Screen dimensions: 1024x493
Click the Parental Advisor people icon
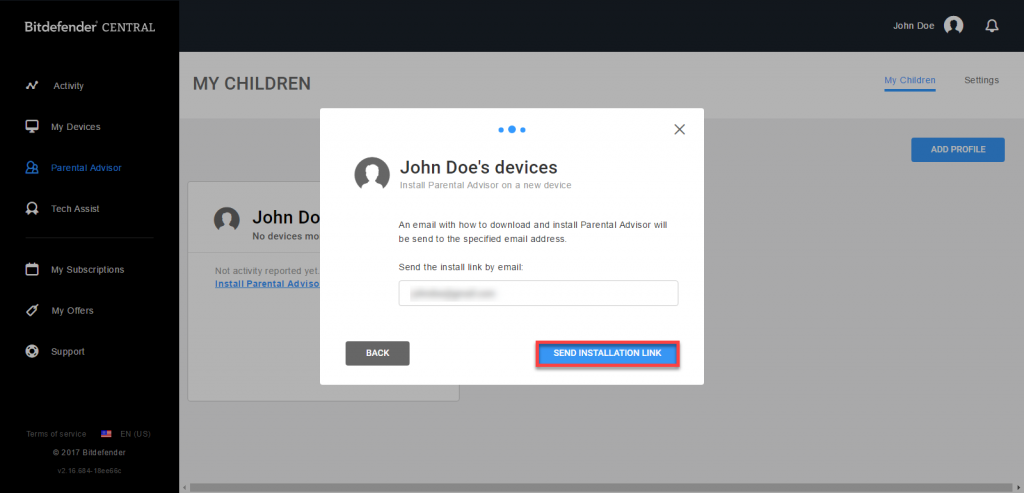pyautogui.click(x=32, y=168)
